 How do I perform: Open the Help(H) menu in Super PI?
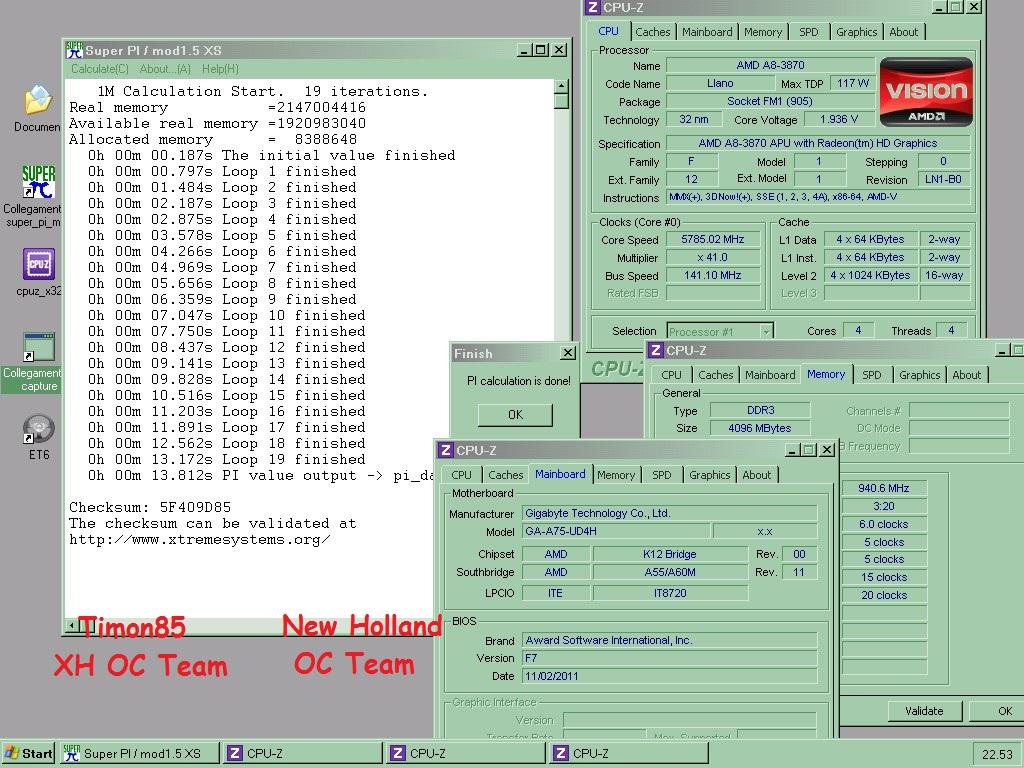pos(220,69)
